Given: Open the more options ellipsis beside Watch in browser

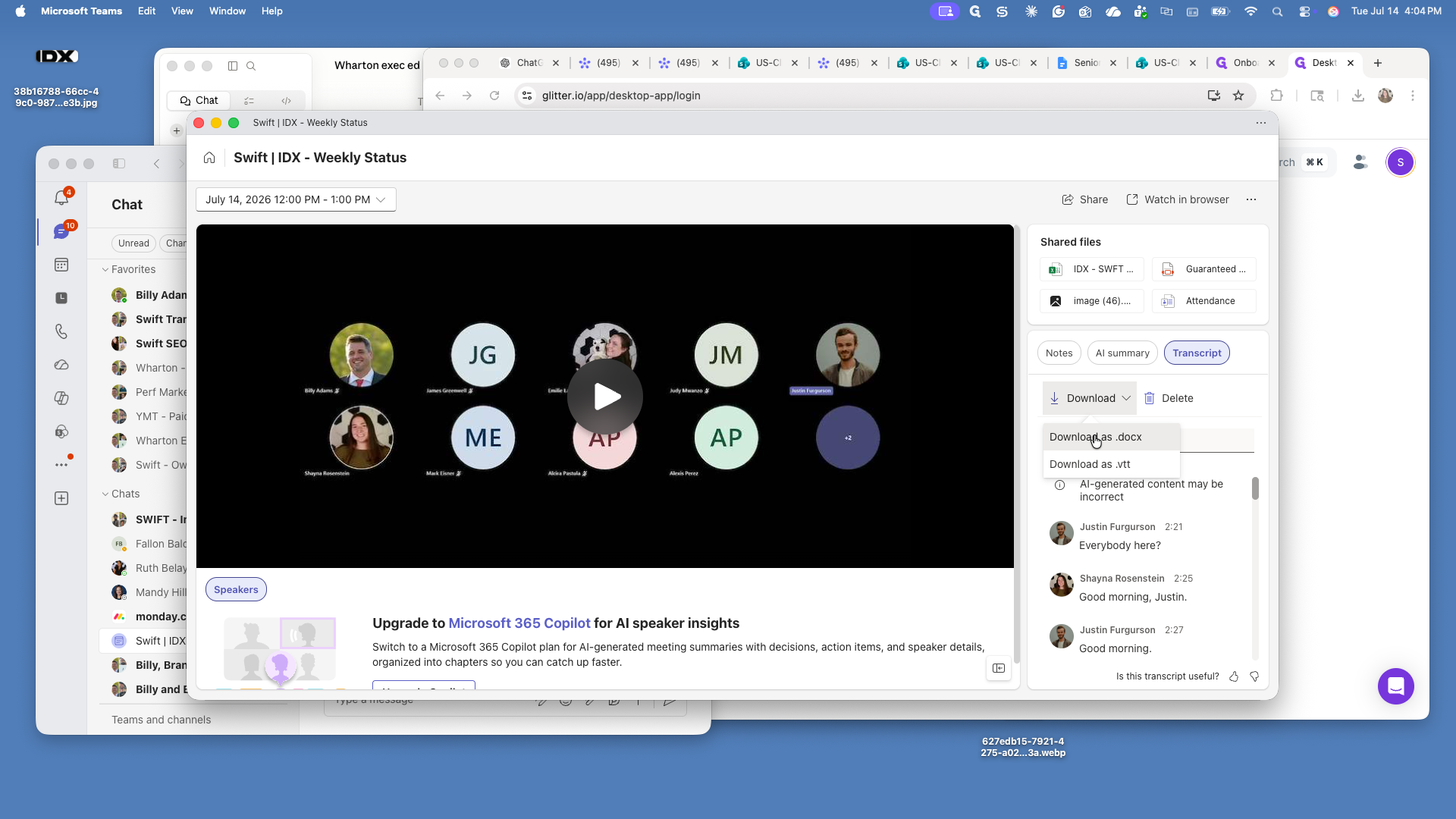Looking at the screenshot, I should (x=1251, y=199).
